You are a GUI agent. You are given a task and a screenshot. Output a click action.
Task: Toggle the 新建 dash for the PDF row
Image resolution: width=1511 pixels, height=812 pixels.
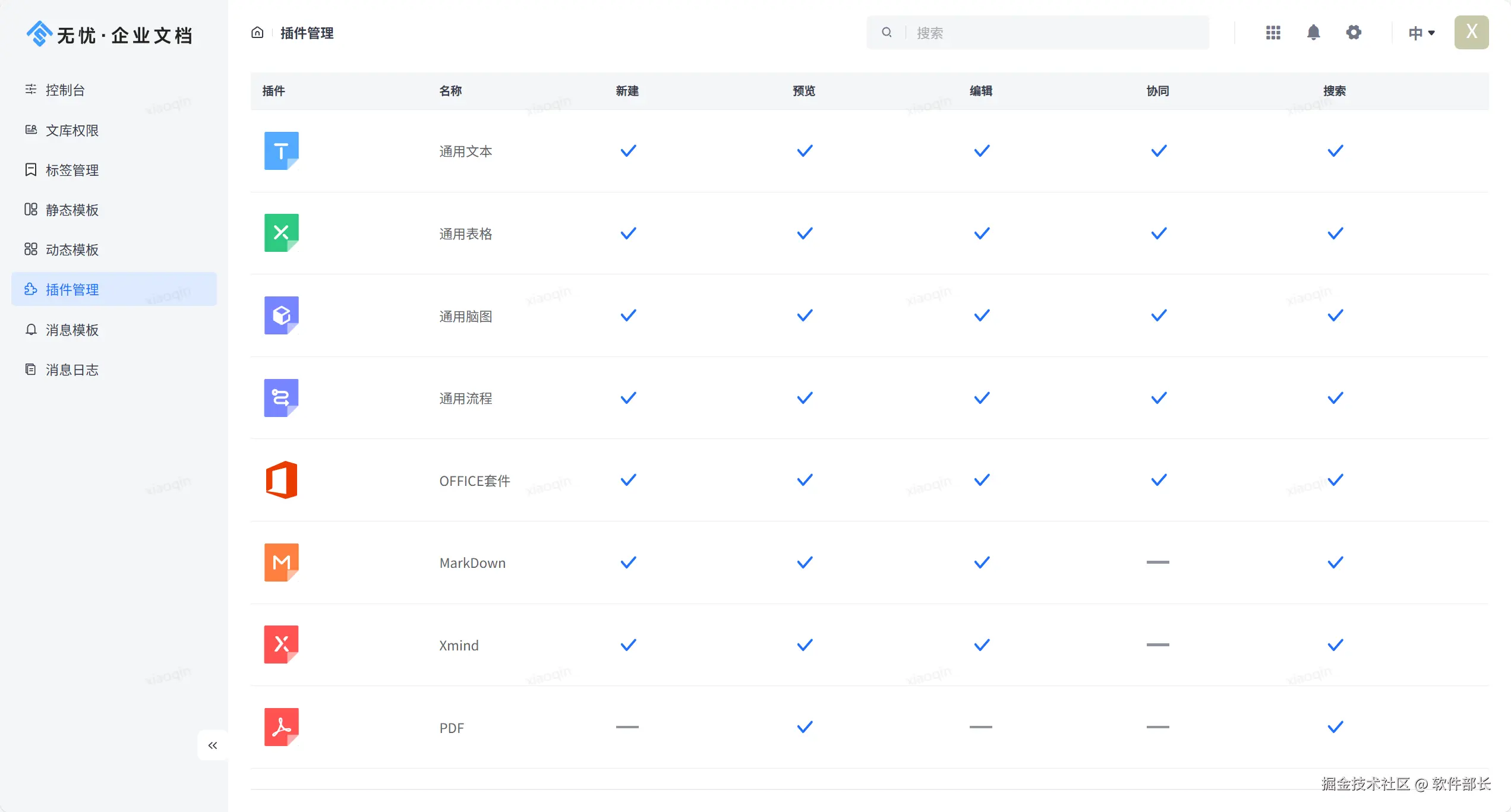pos(627,727)
